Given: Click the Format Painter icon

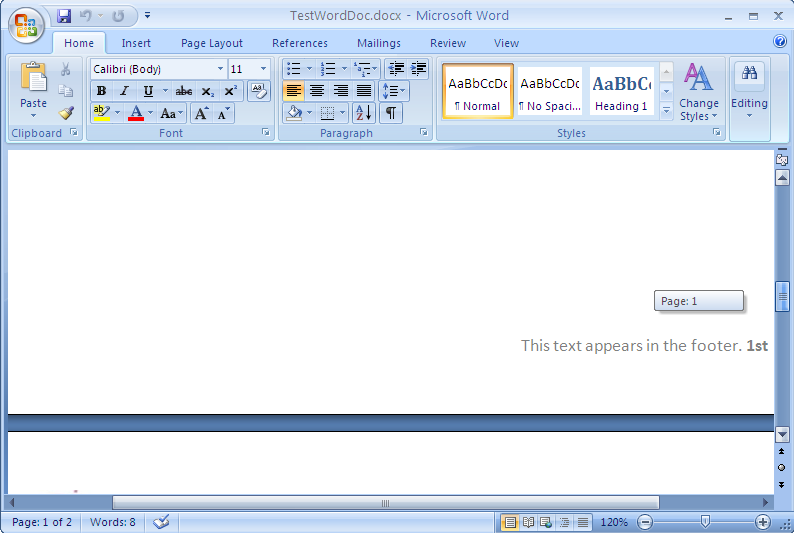Looking at the screenshot, I should [66, 113].
